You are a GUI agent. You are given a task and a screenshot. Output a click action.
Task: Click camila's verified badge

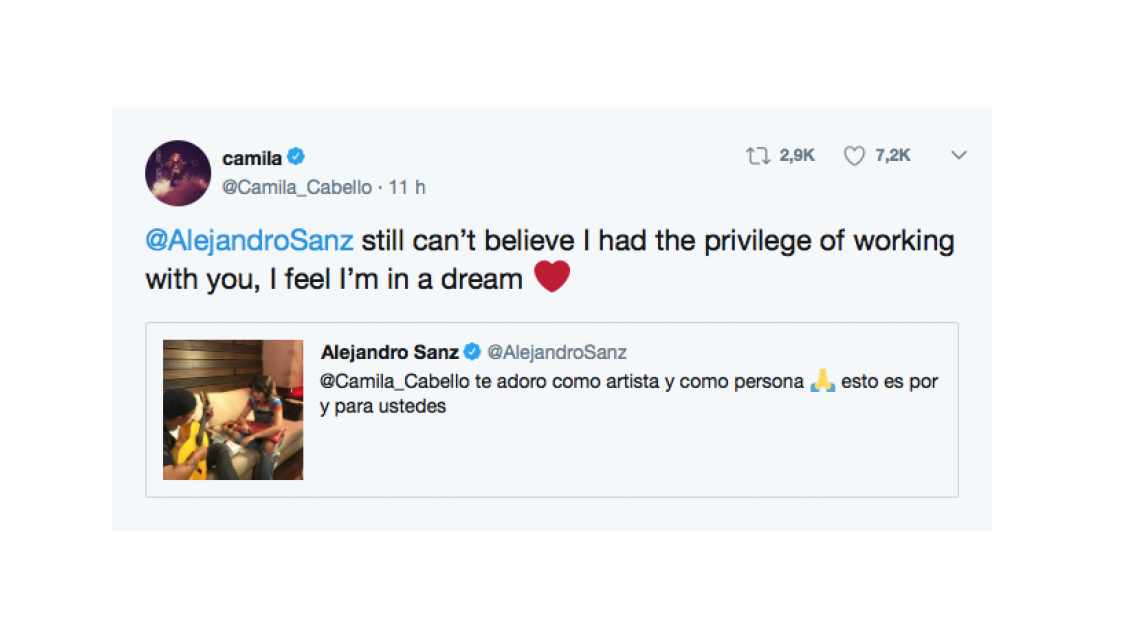pos(296,156)
